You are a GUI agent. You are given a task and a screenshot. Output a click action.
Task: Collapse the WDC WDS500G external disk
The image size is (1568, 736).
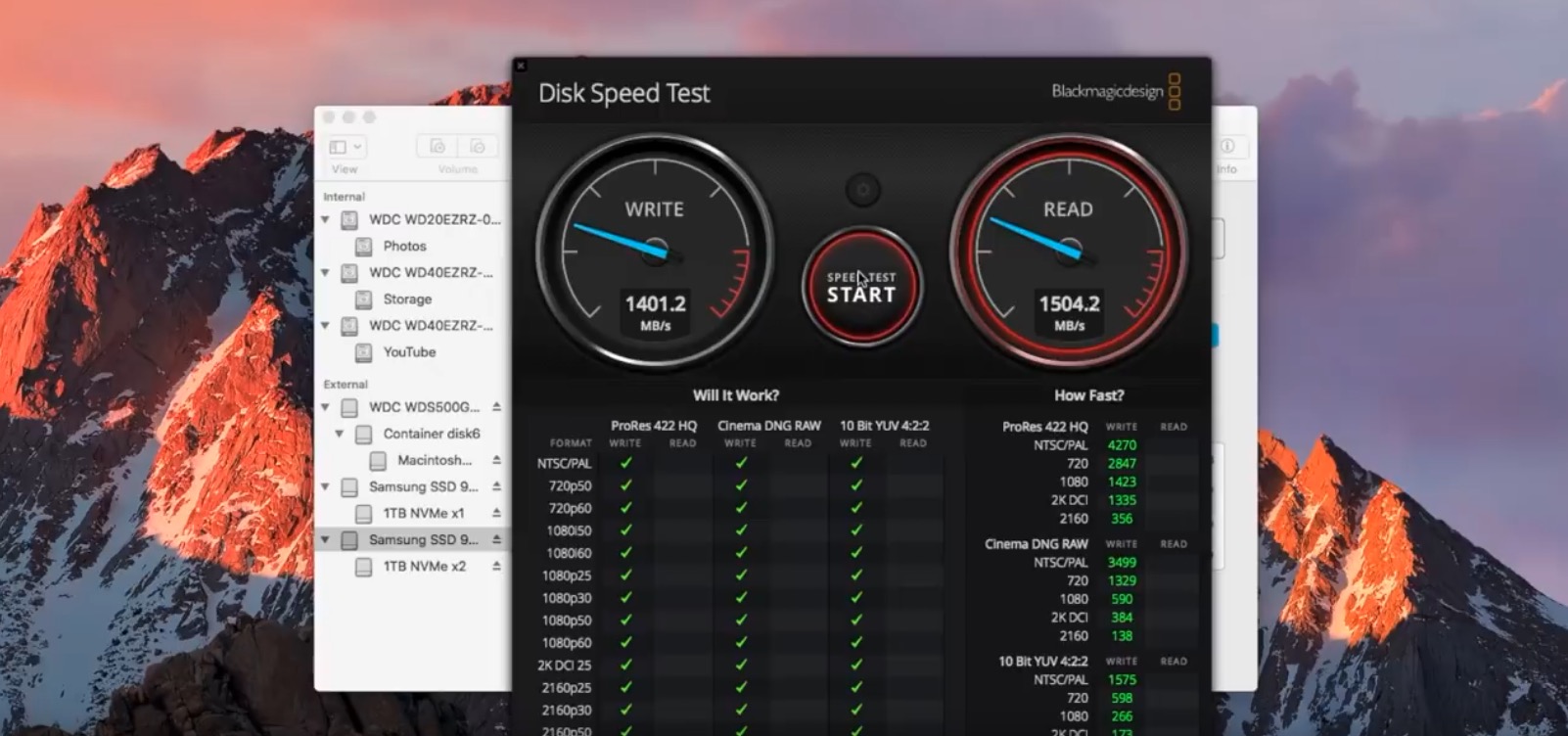point(326,406)
